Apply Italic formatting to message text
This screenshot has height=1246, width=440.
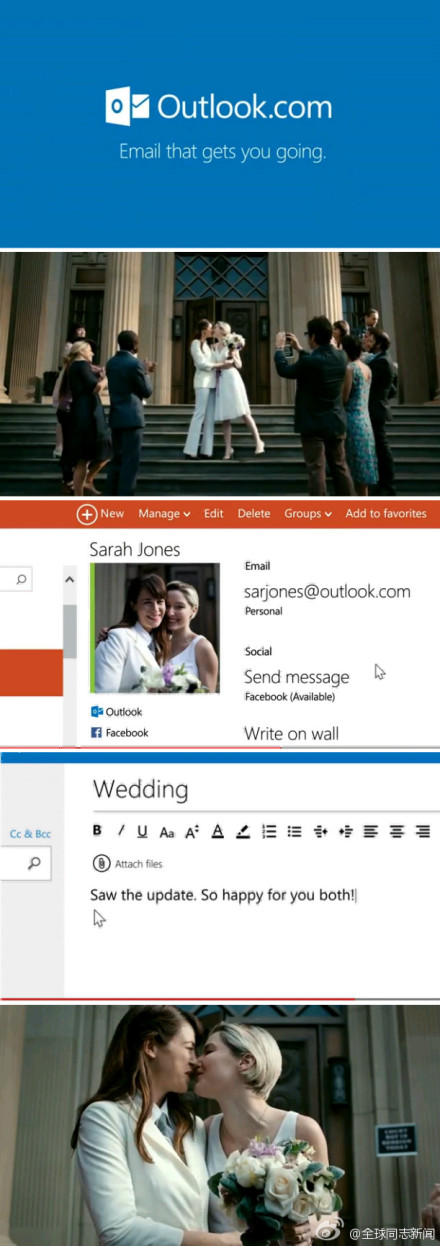tap(121, 830)
